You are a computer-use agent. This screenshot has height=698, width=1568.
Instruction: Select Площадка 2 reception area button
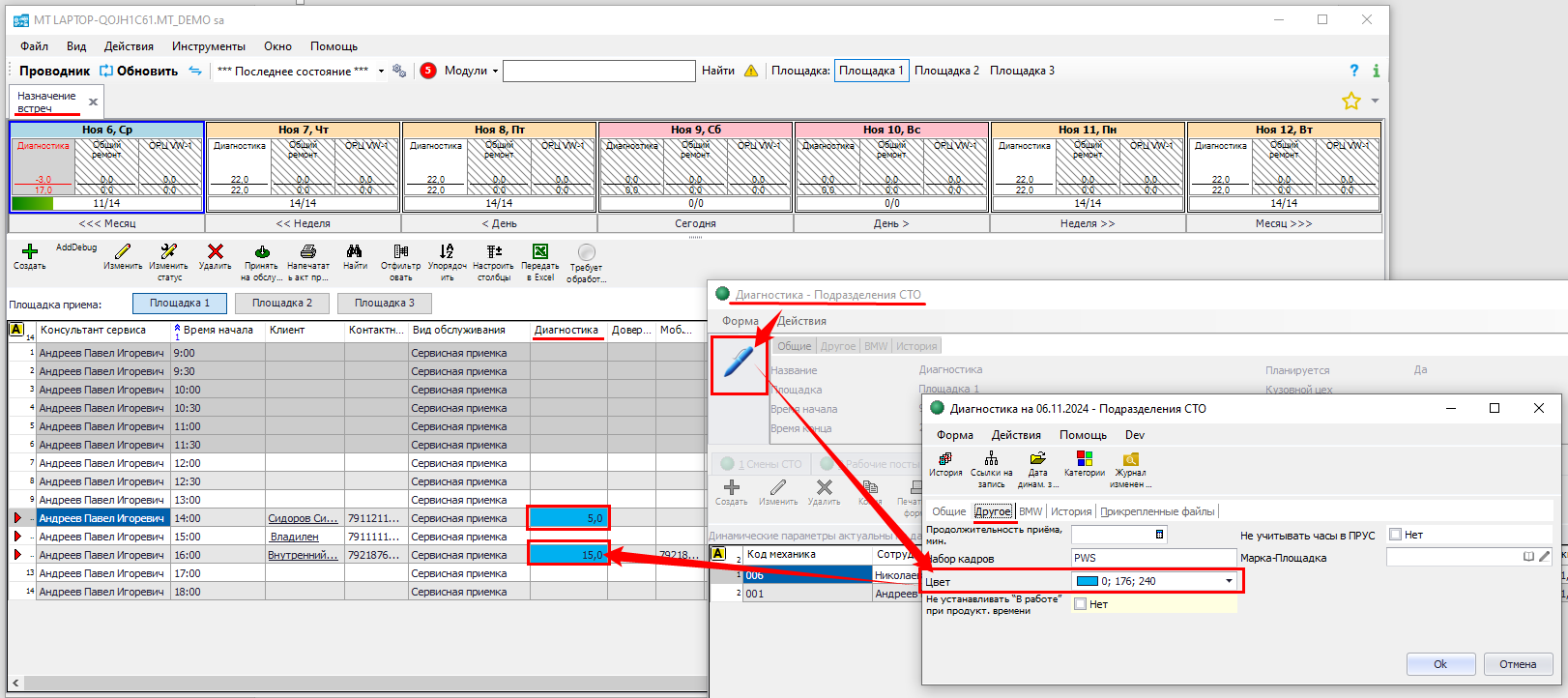click(x=281, y=304)
